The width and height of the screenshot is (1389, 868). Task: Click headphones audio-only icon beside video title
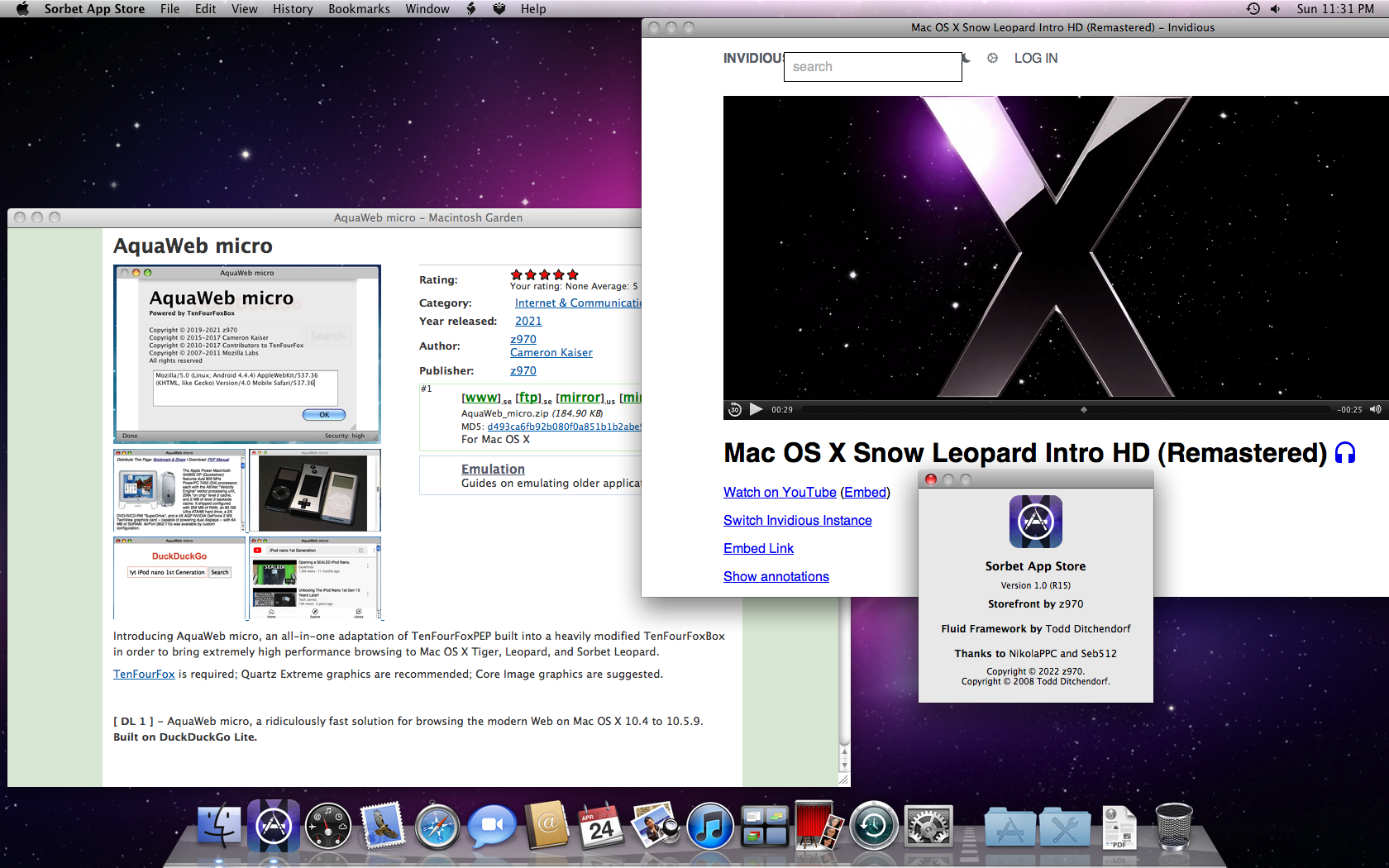coord(1345,453)
